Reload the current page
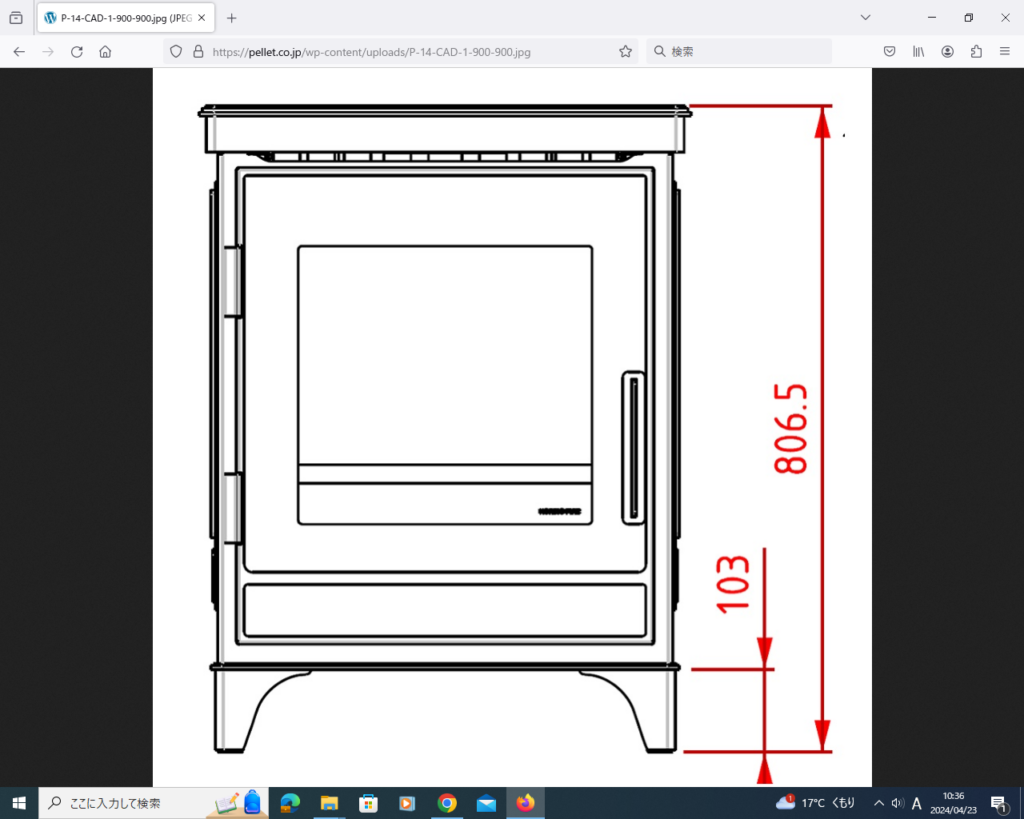This screenshot has height=819, width=1024. [x=76, y=52]
